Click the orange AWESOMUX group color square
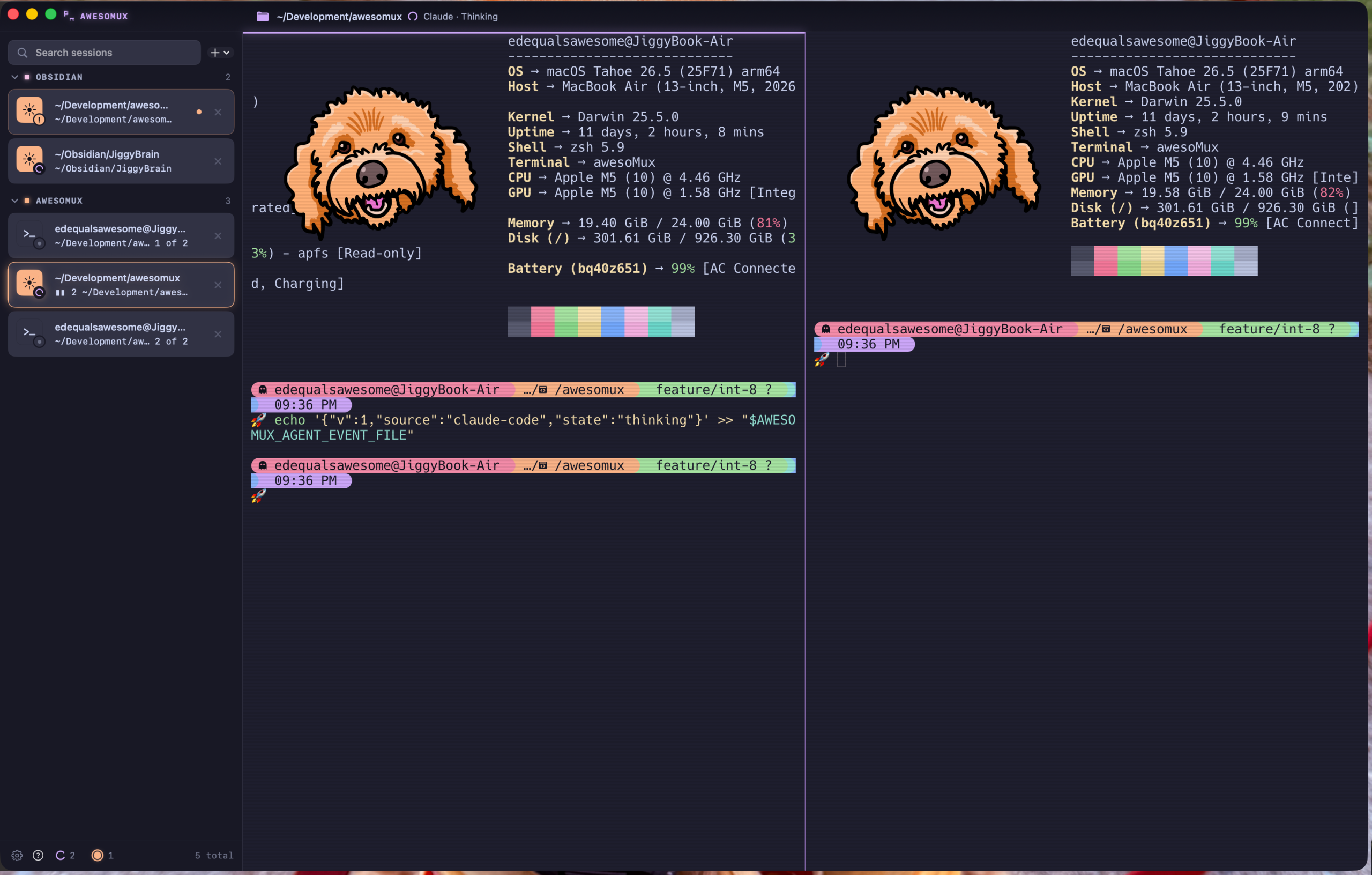The width and height of the screenshot is (1372, 875). coord(27,201)
